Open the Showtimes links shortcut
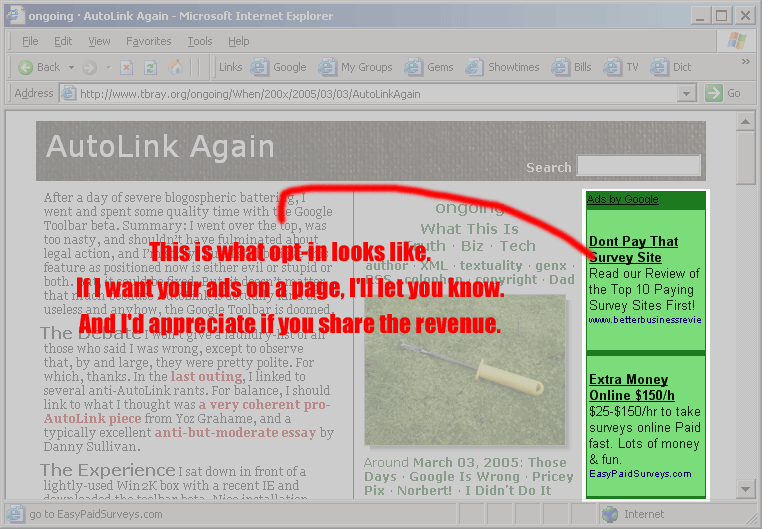The width and height of the screenshot is (762, 529). point(503,67)
